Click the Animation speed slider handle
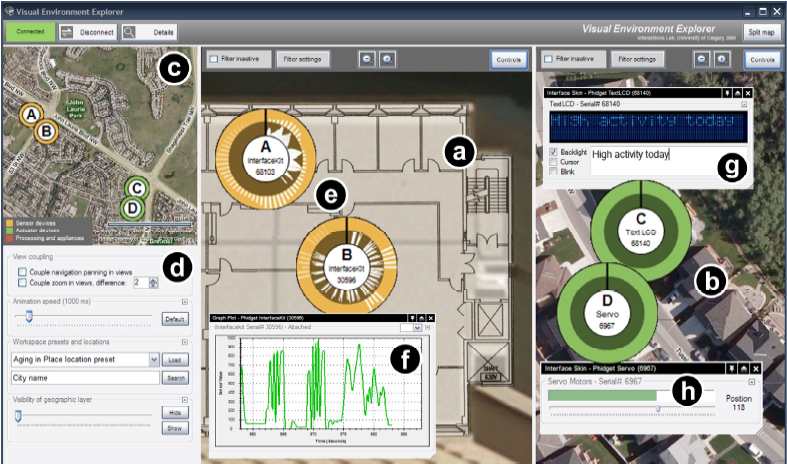This screenshot has width=787, height=464. (x=29, y=316)
